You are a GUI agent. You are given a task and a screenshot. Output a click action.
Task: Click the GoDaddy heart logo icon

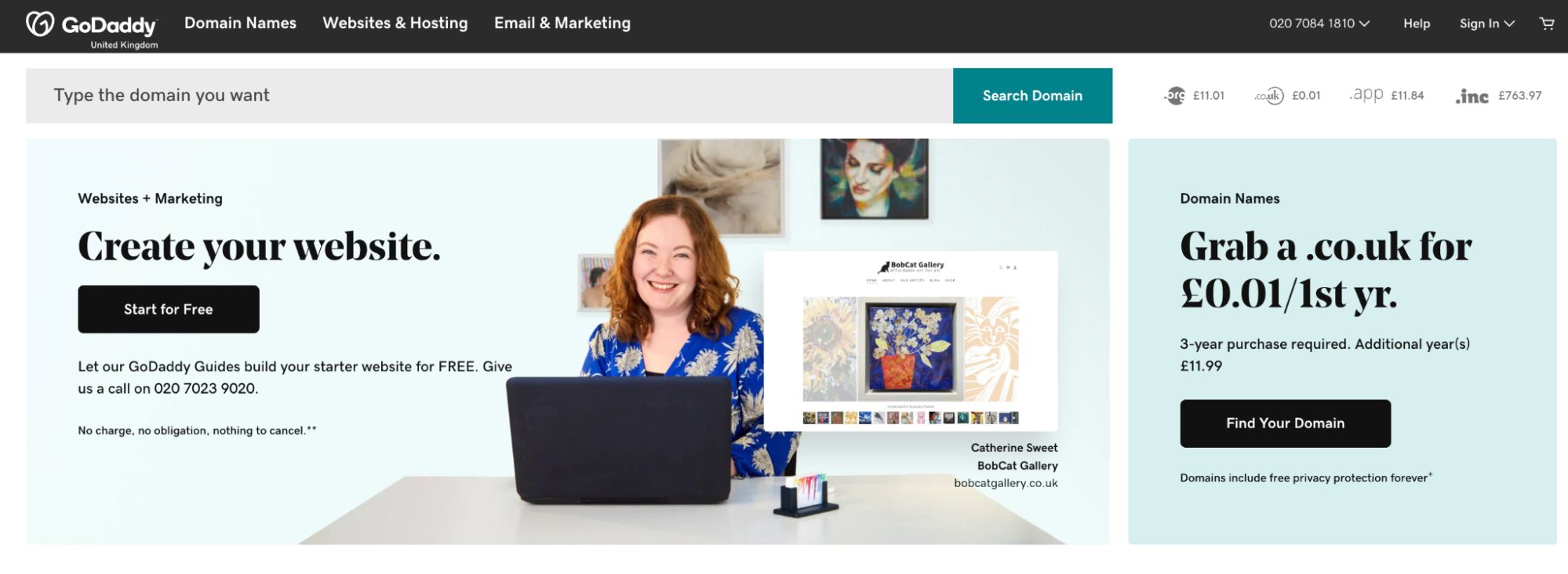tap(40, 24)
